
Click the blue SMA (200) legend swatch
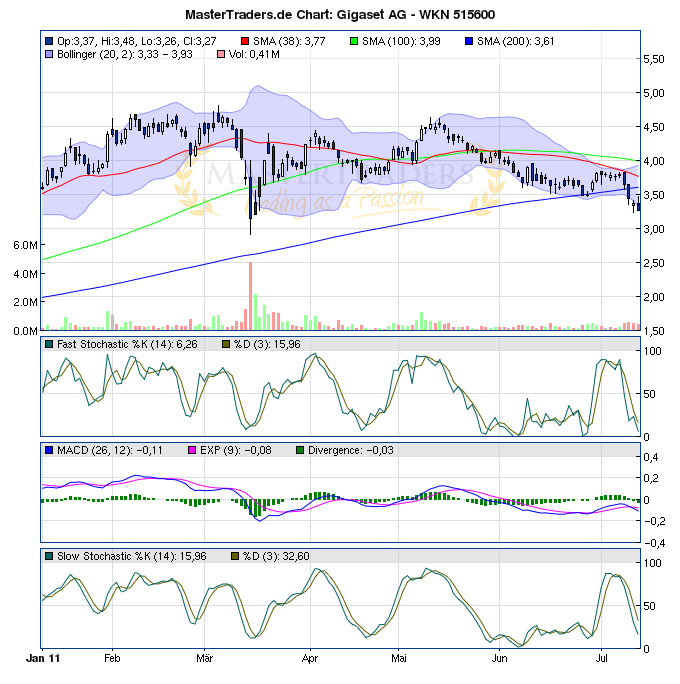click(469, 41)
